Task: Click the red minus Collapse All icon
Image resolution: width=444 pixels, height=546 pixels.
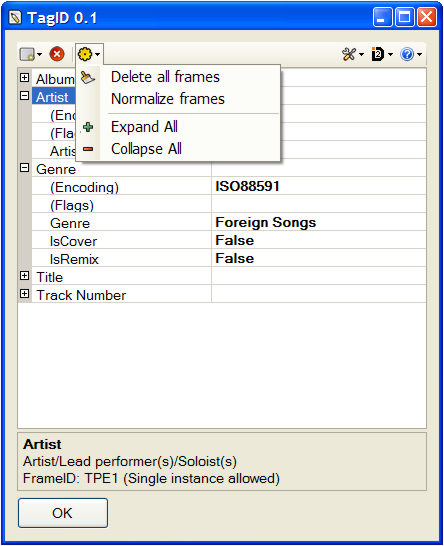Action: 88,149
